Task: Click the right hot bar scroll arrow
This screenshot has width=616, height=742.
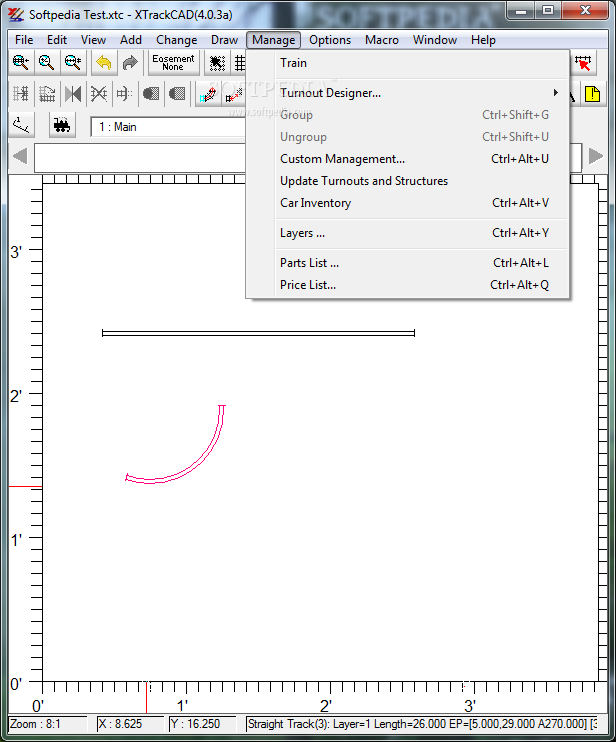Action: [x=596, y=156]
